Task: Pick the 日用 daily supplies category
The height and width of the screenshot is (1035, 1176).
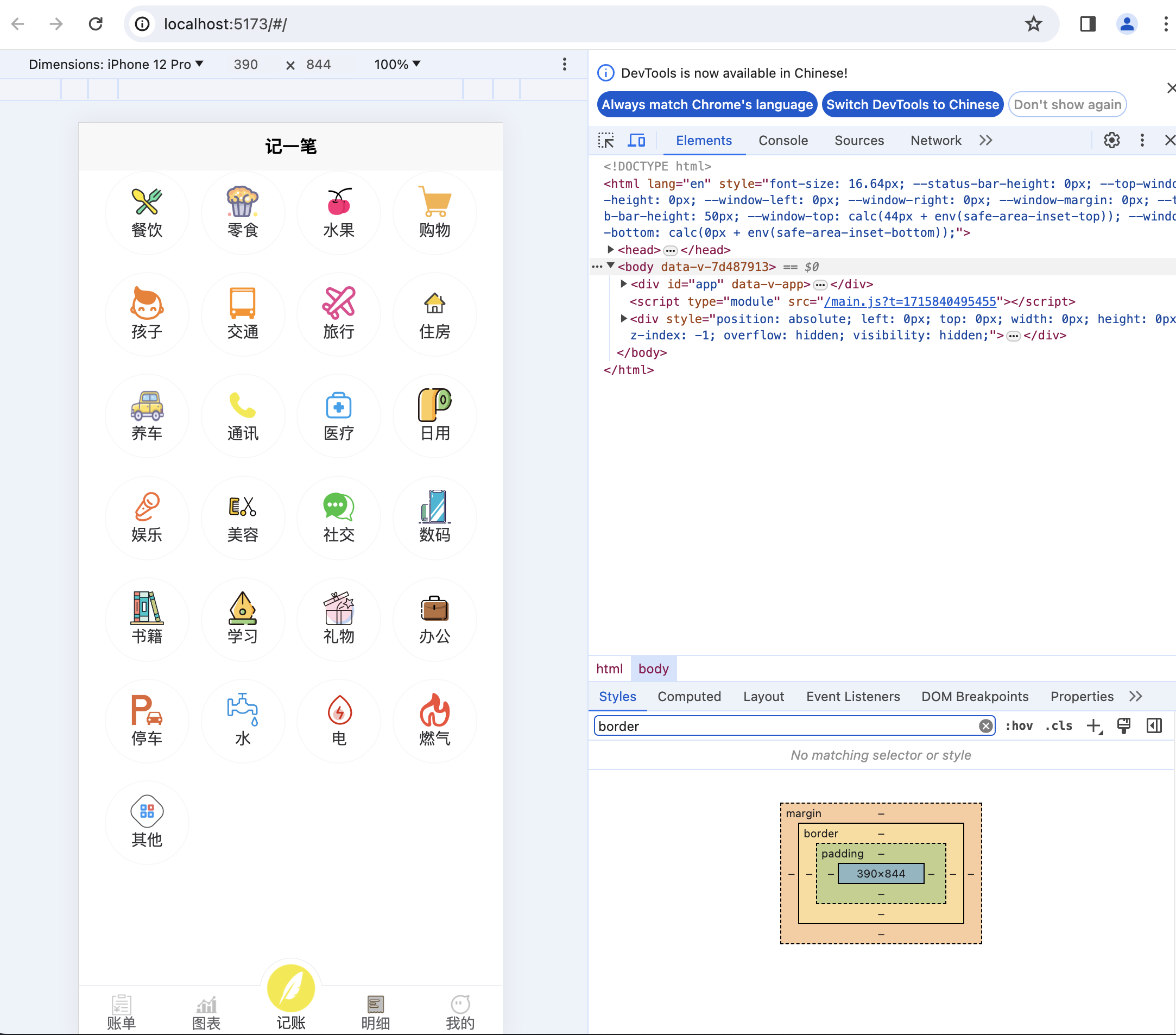Action: (434, 416)
